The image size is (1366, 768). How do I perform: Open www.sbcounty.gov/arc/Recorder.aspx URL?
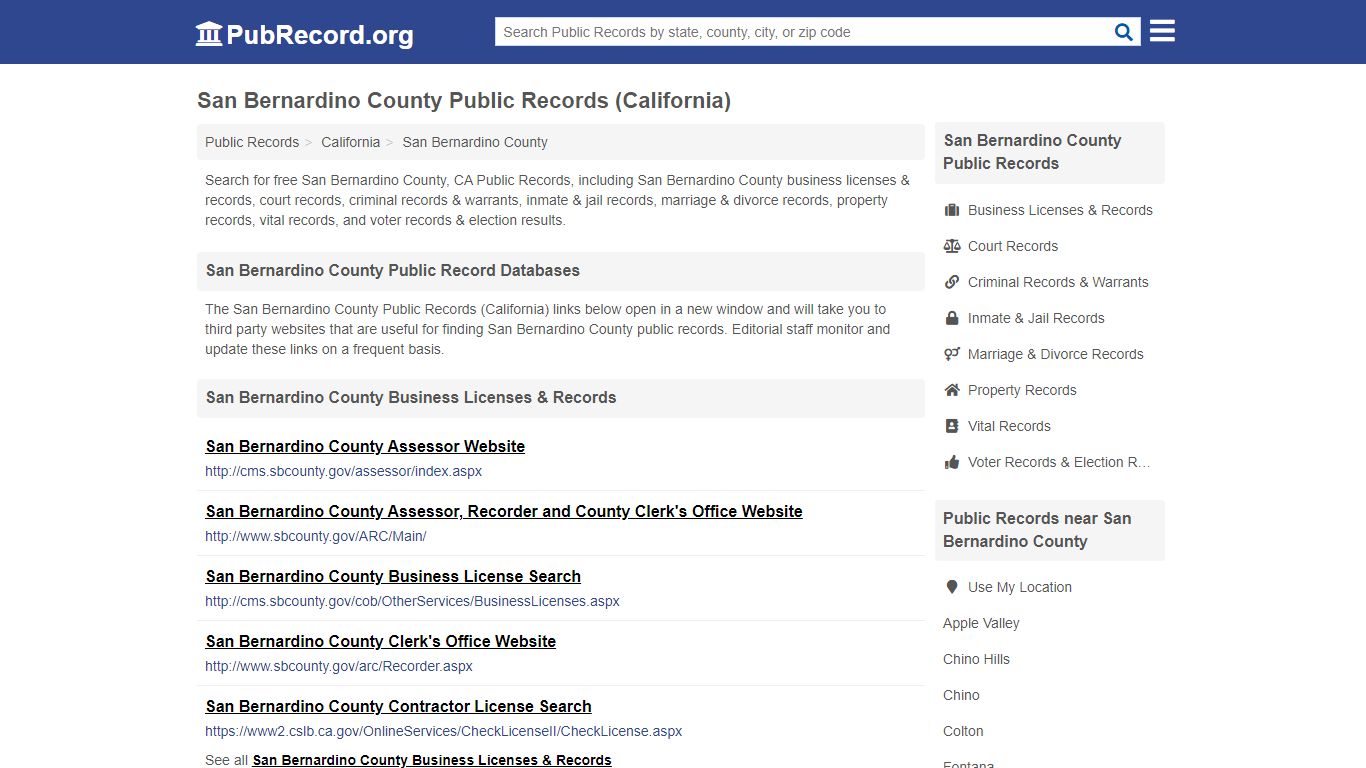coord(339,666)
